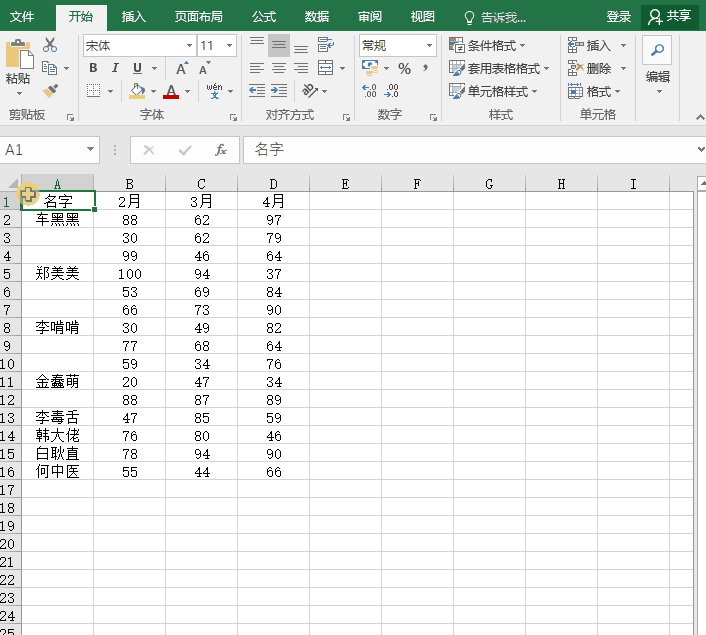Switch to the 数据 tab
Screen dimensions: 706x635
pos(317,17)
